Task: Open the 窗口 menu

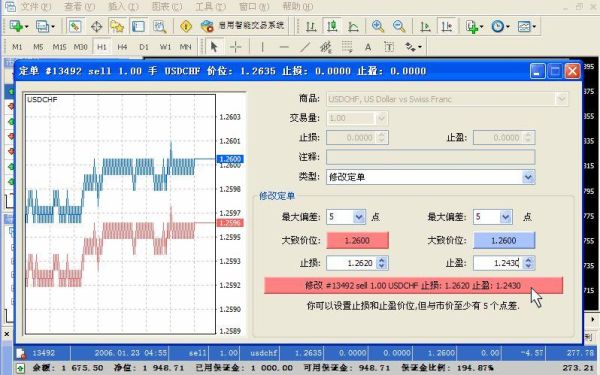Action: tap(254, 7)
